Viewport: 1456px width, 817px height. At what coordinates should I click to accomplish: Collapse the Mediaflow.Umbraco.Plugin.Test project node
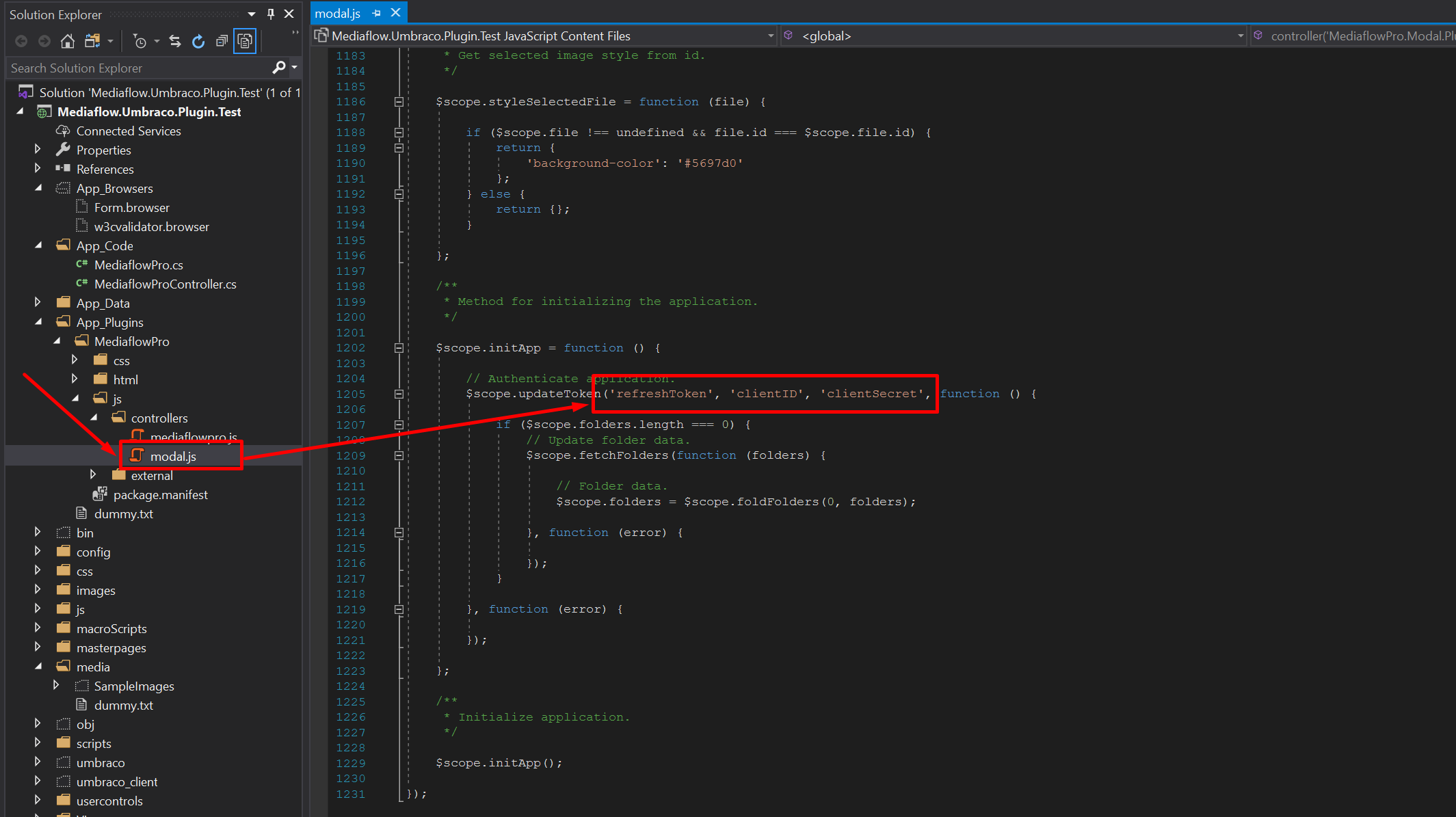point(21,111)
